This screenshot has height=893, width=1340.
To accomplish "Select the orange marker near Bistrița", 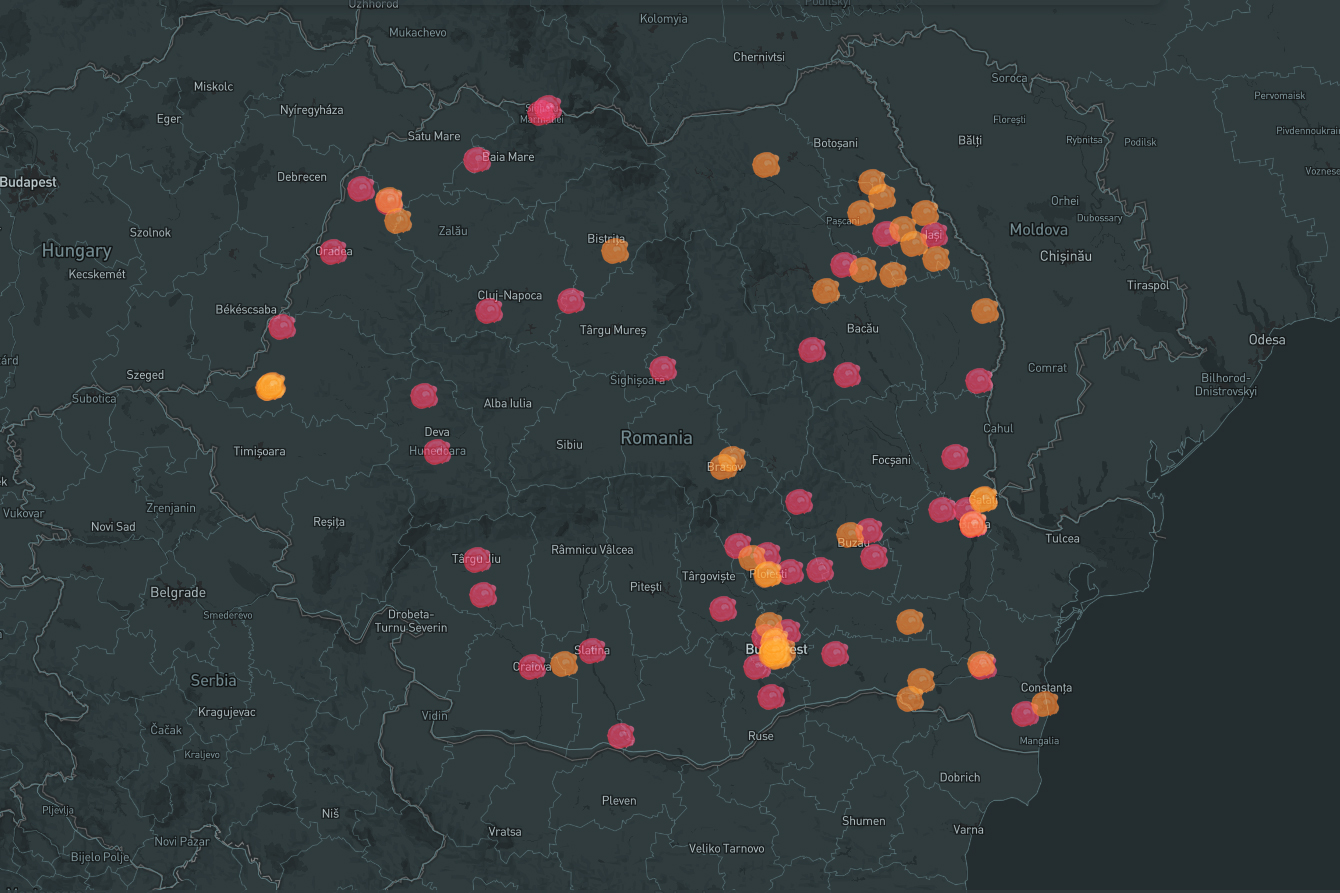I will tap(615, 251).
